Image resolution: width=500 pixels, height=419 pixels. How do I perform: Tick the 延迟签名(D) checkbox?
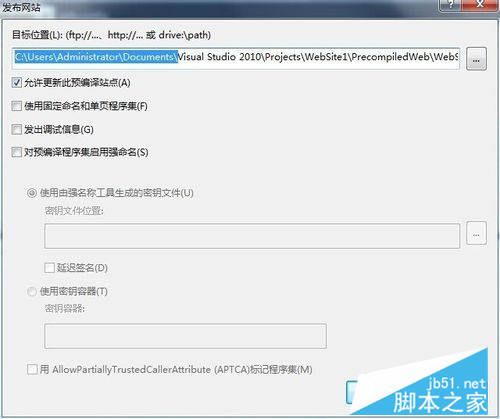click(49, 268)
